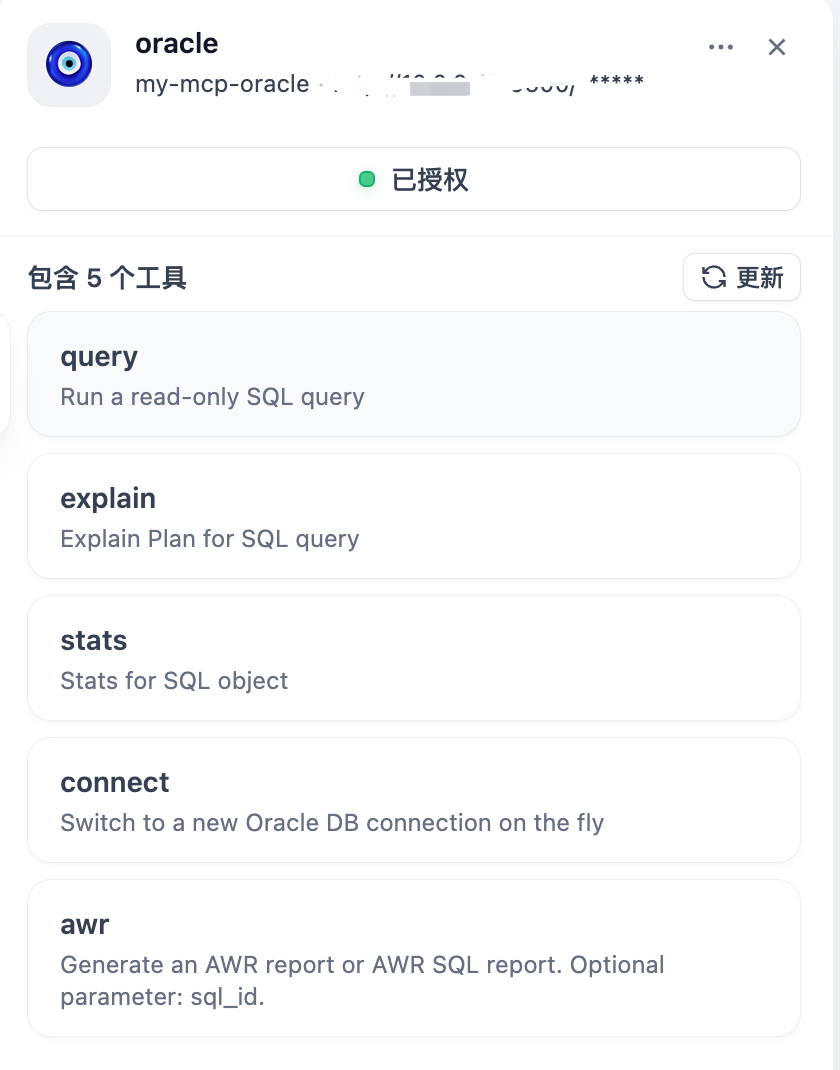Click the oracle title heading
This screenshot has width=840, height=1070.
177,44
